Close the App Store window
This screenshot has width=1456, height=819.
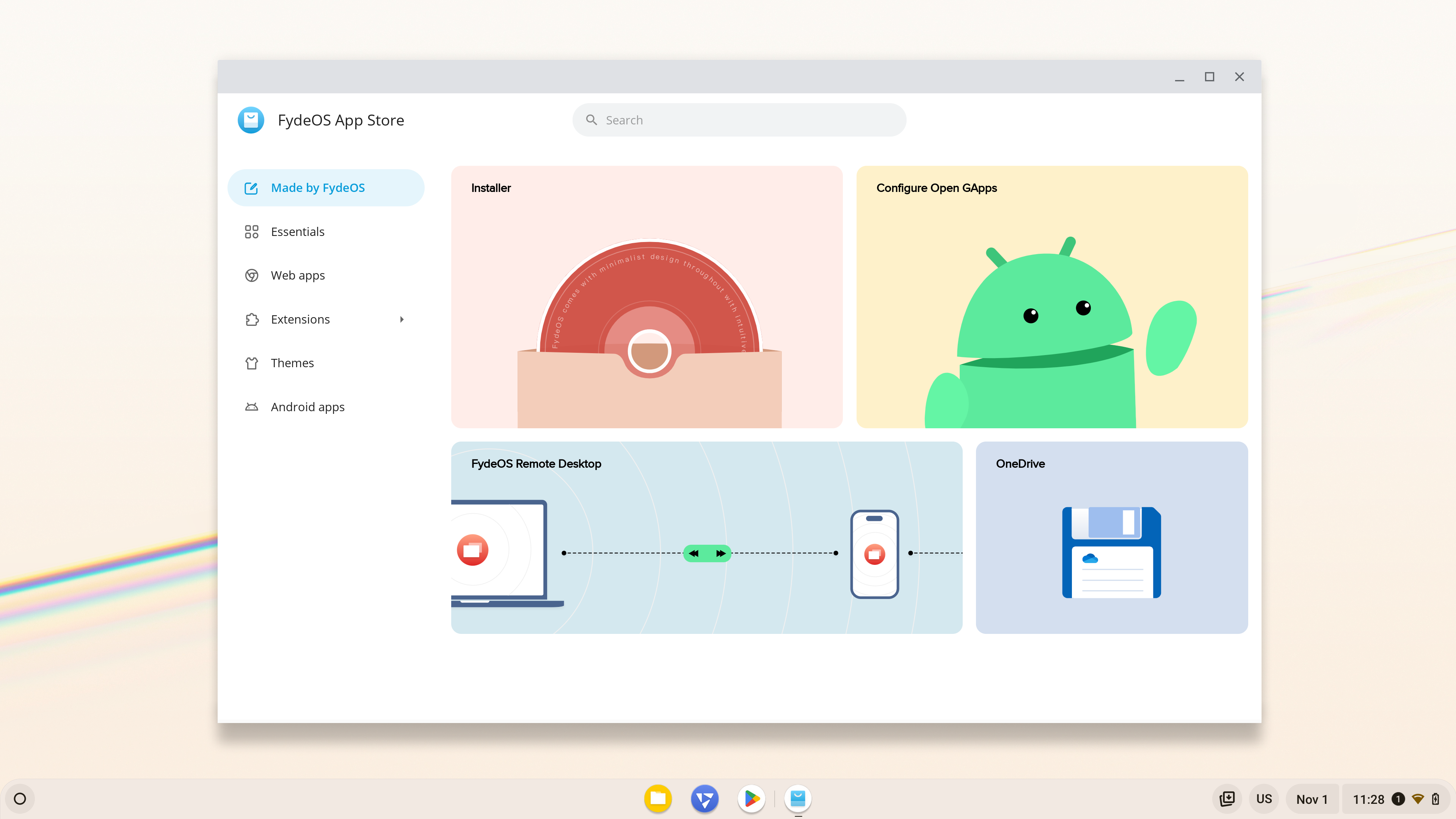1239,77
